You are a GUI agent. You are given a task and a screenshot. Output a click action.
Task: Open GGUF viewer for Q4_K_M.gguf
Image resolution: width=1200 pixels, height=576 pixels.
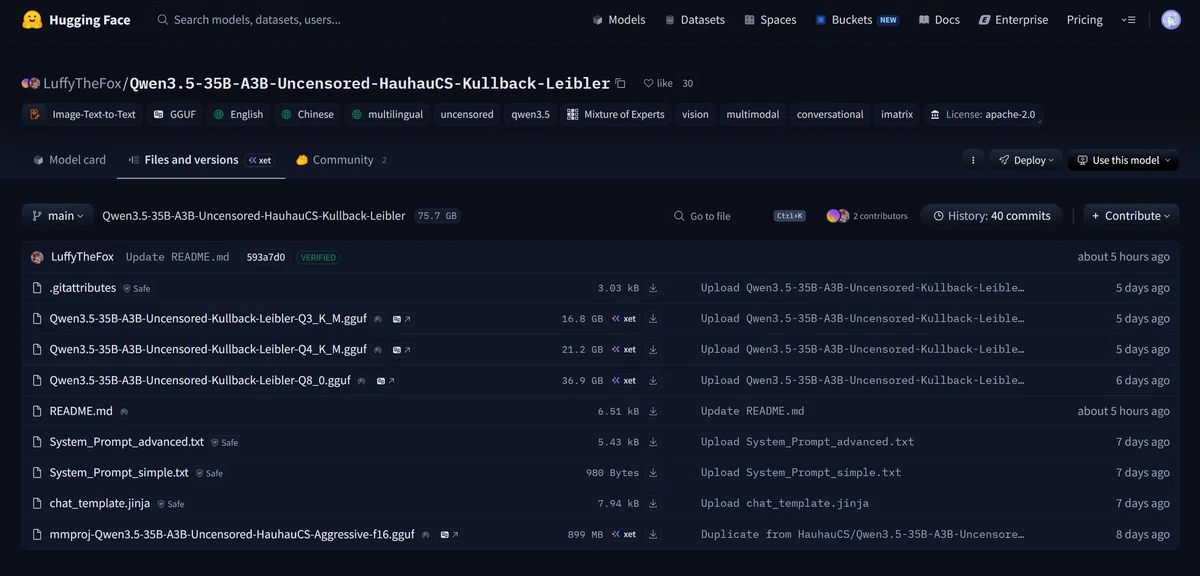402,349
